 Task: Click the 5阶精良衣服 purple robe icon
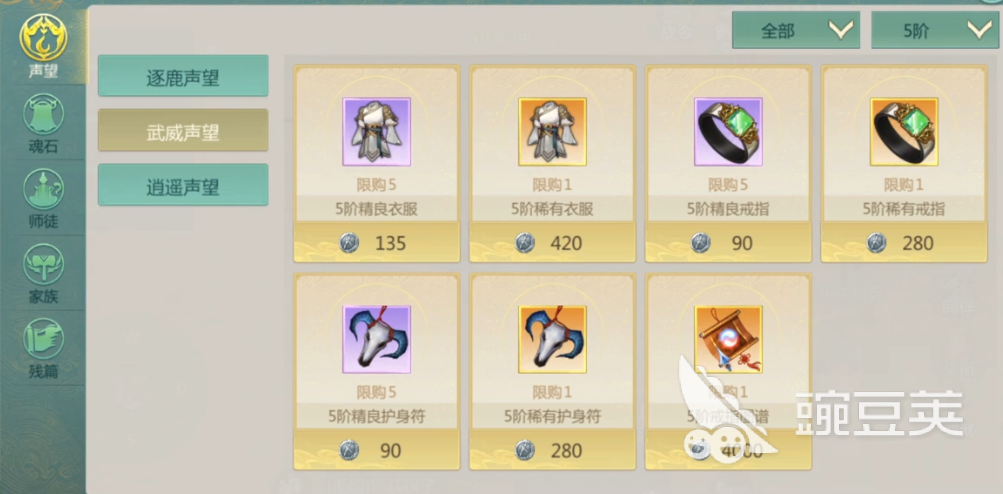(376, 132)
